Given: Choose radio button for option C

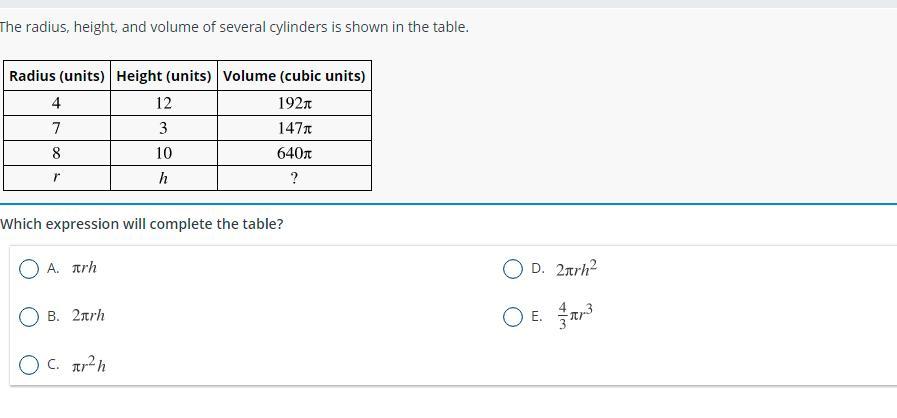Looking at the screenshot, I should point(29,366).
